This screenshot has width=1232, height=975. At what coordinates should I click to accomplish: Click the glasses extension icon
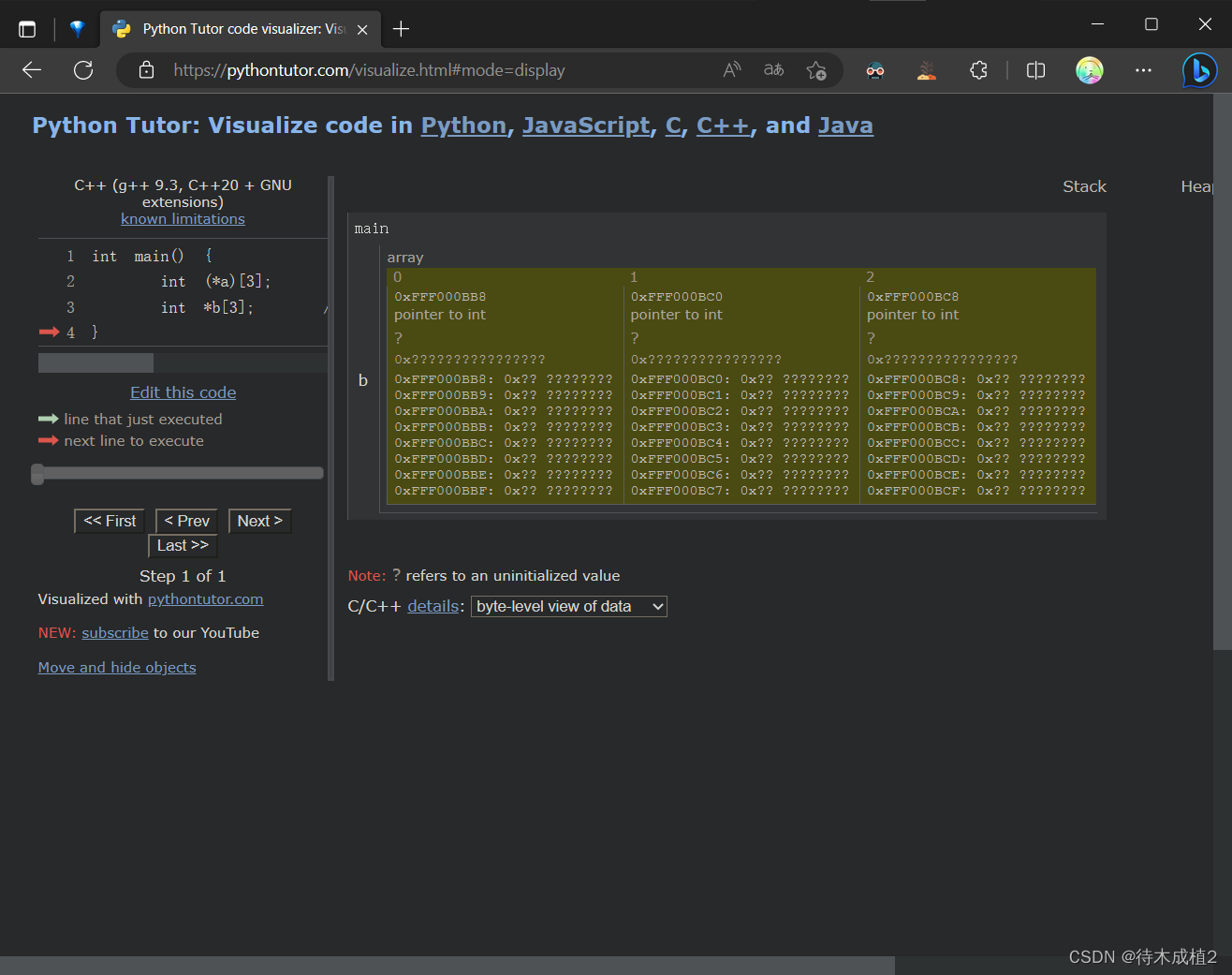[875, 70]
